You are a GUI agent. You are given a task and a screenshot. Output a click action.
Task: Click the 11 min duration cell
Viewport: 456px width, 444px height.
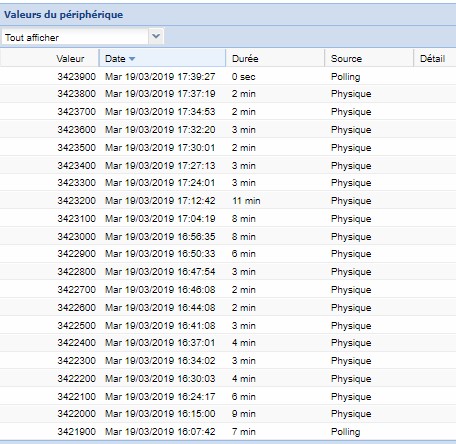[246, 201]
